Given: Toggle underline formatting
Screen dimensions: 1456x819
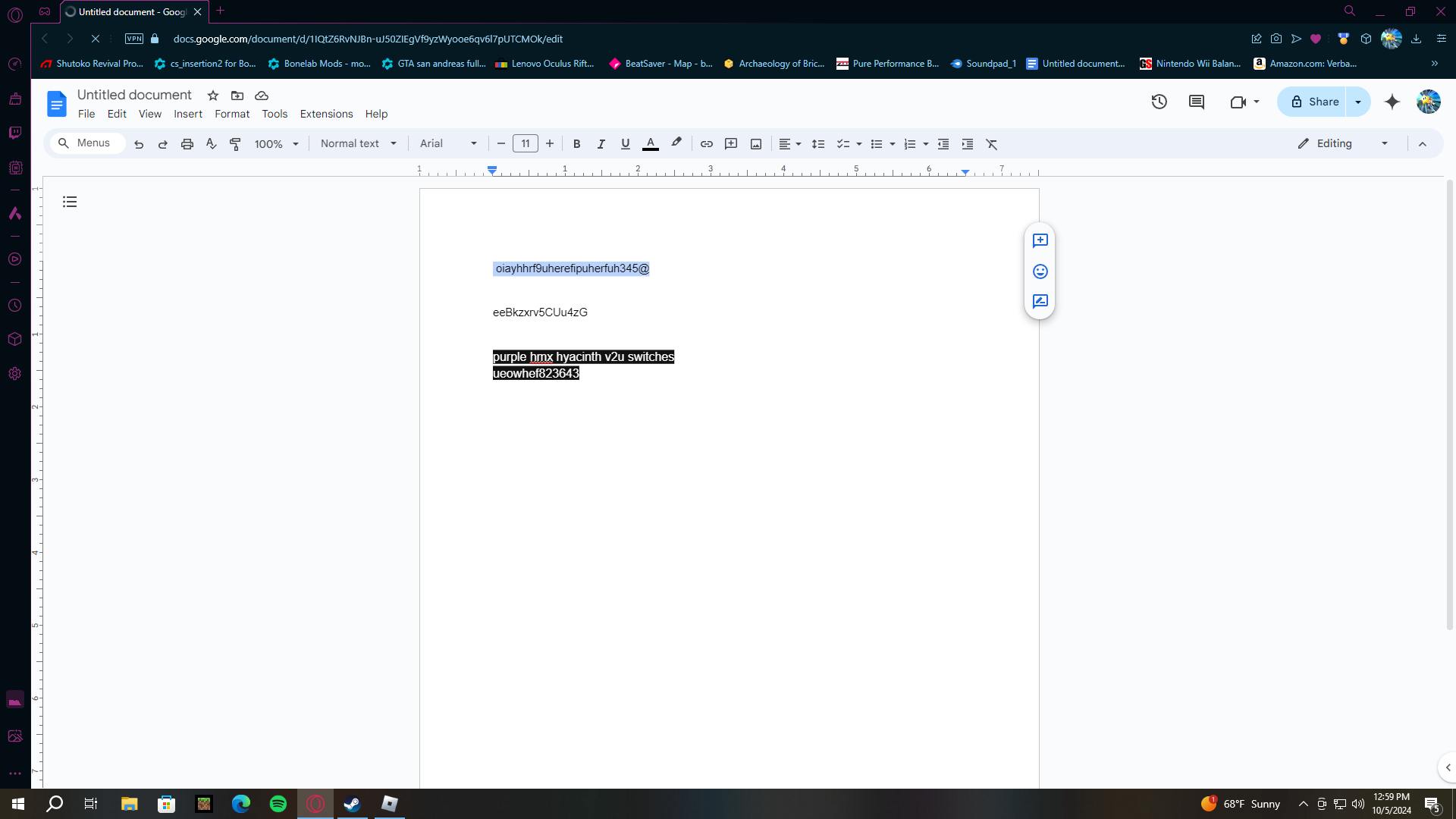Looking at the screenshot, I should click(625, 144).
